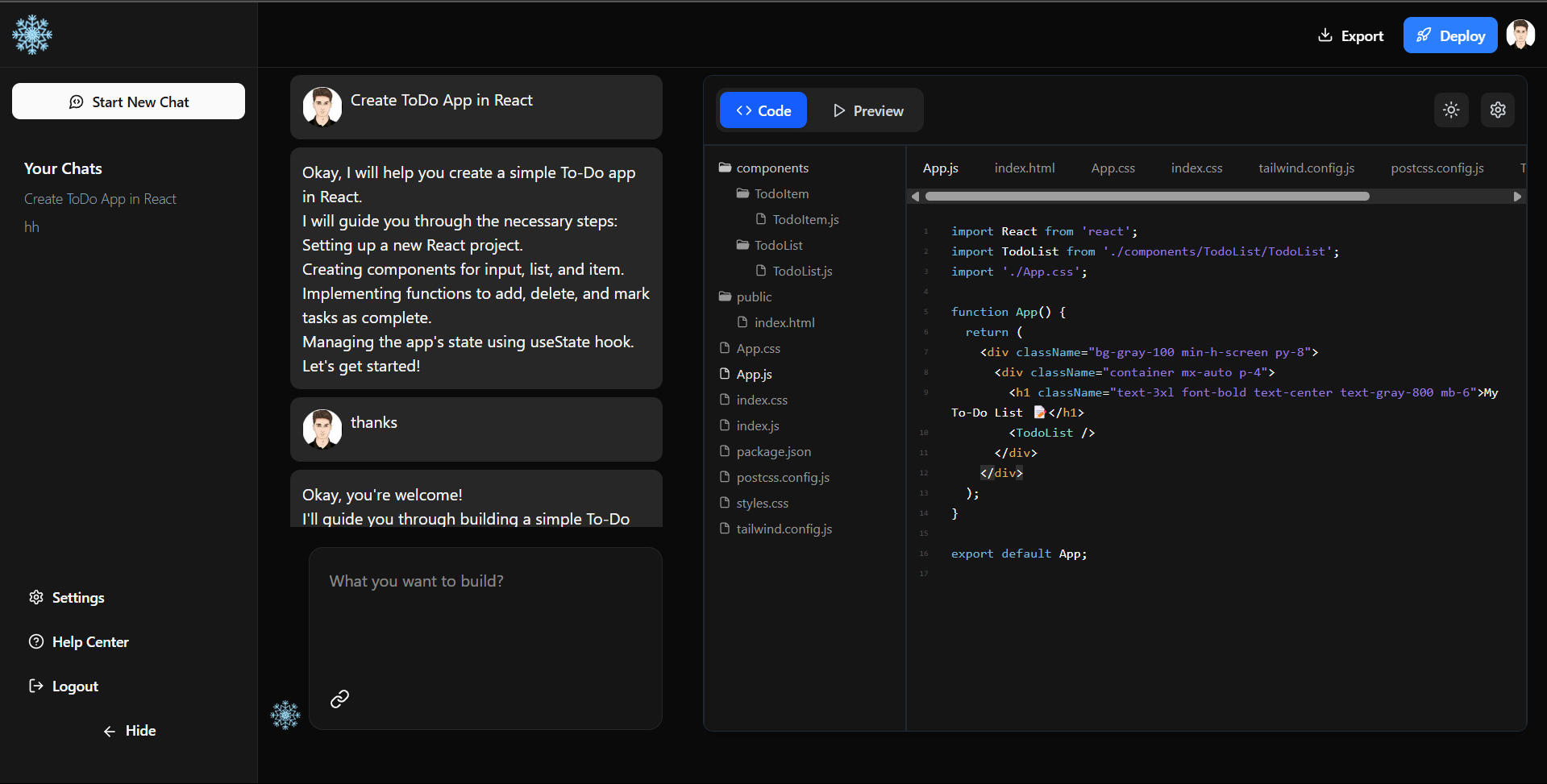Open editor settings gear icon
The image size is (1547, 784).
point(1498,110)
